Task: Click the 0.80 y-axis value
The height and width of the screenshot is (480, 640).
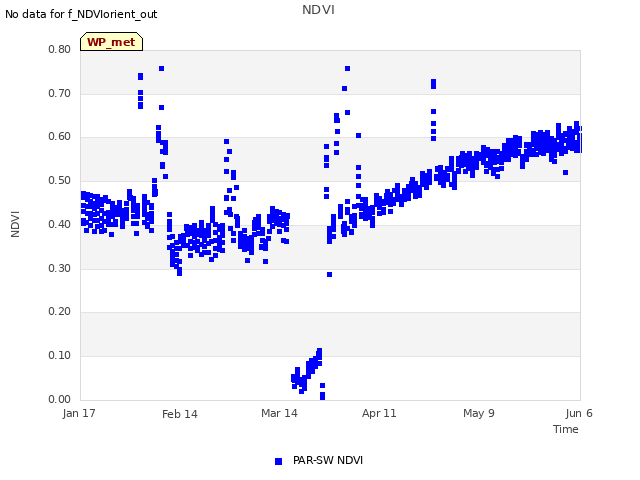Action: tap(60, 49)
